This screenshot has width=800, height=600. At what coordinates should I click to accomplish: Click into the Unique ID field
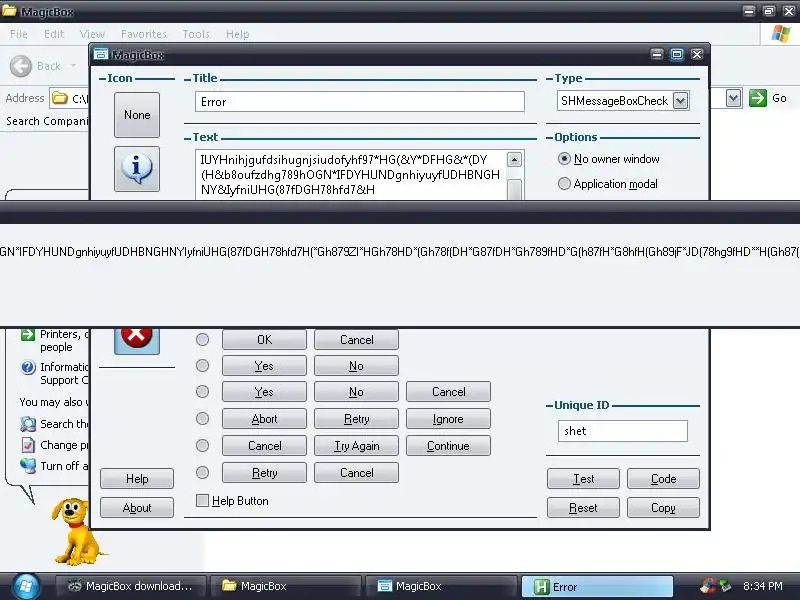(622, 431)
